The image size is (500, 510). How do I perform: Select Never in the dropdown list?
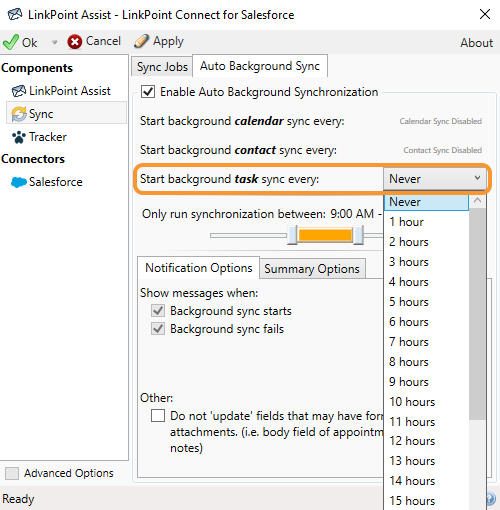click(x=426, y=202)
